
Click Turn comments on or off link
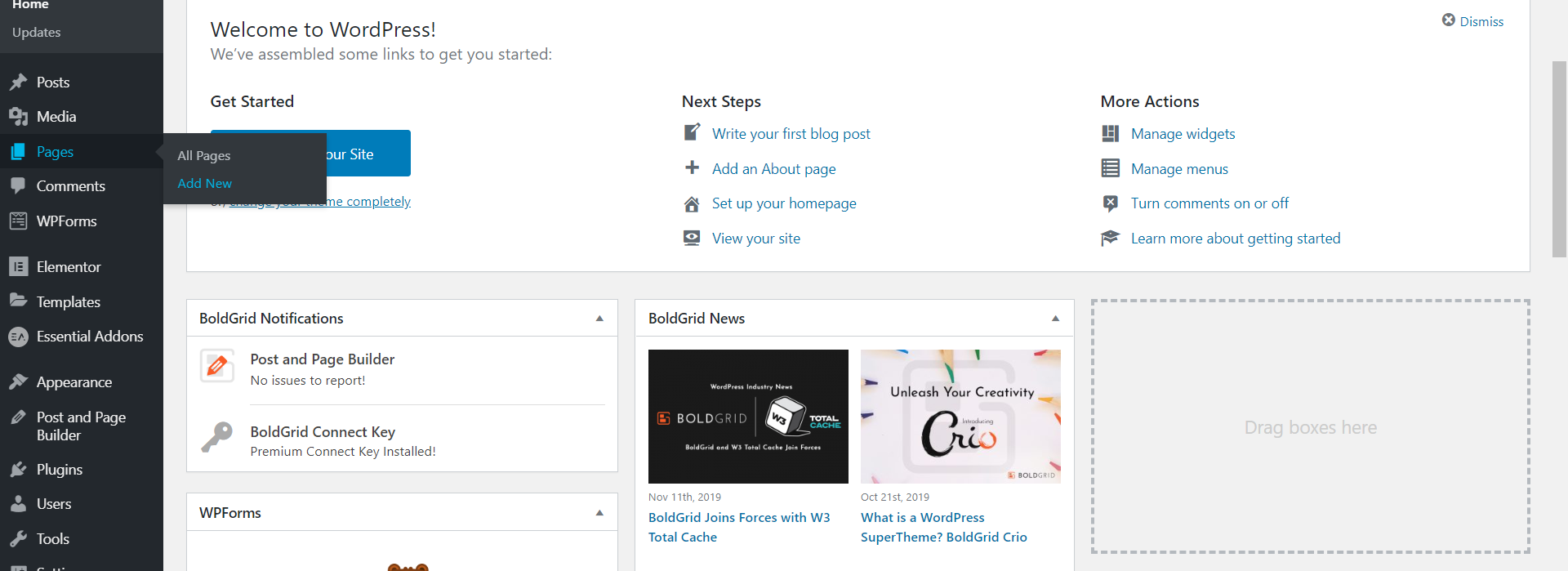(1209, 203)
